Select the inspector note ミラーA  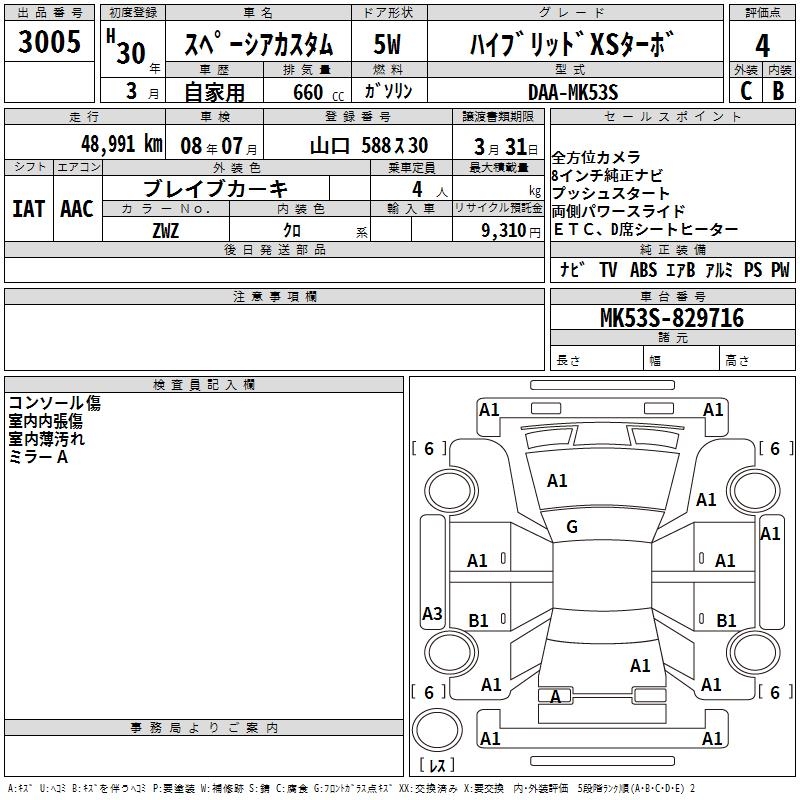[38, 457]
